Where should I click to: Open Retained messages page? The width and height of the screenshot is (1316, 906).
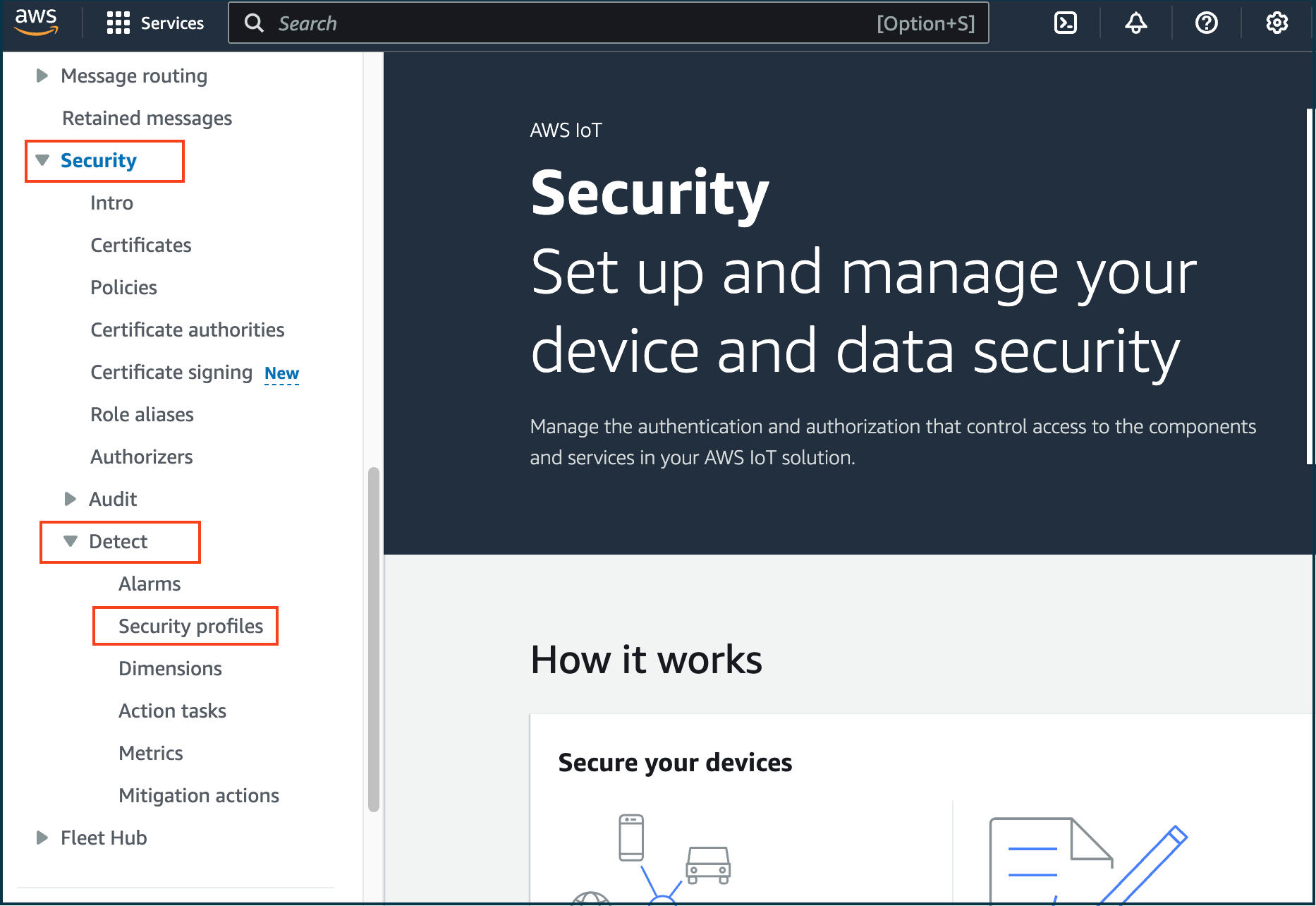click(x=147, y=118)
